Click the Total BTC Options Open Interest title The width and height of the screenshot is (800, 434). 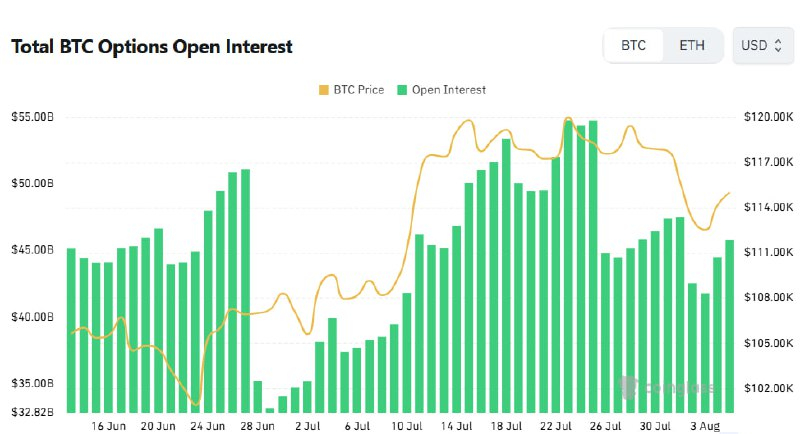[x=151, y=46]
